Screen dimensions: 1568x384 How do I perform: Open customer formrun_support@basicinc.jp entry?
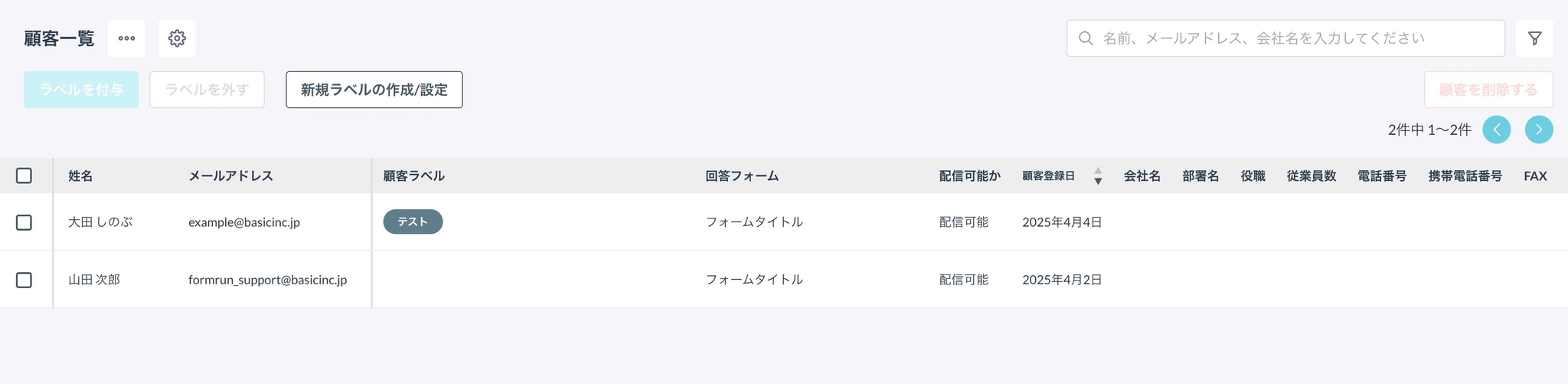267,280
